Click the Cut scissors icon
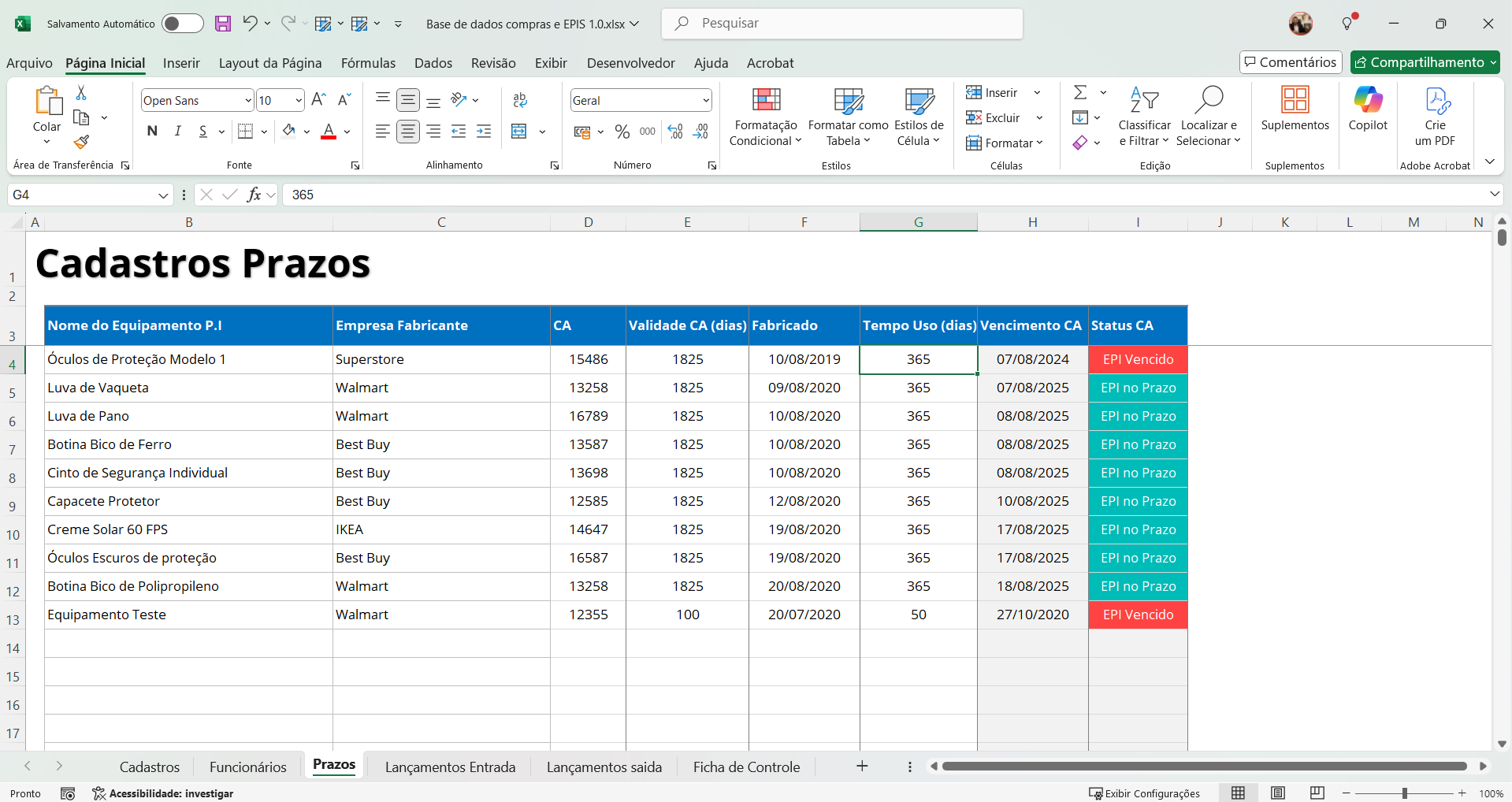The image size is (1512, 802). 81,93
